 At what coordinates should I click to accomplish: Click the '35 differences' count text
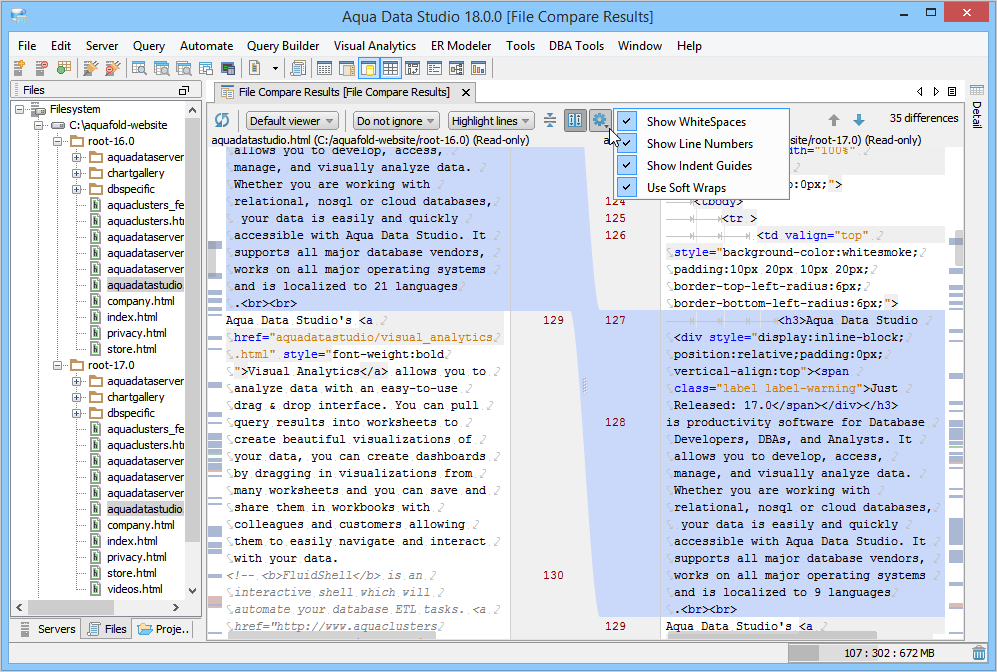coord(924,118)
